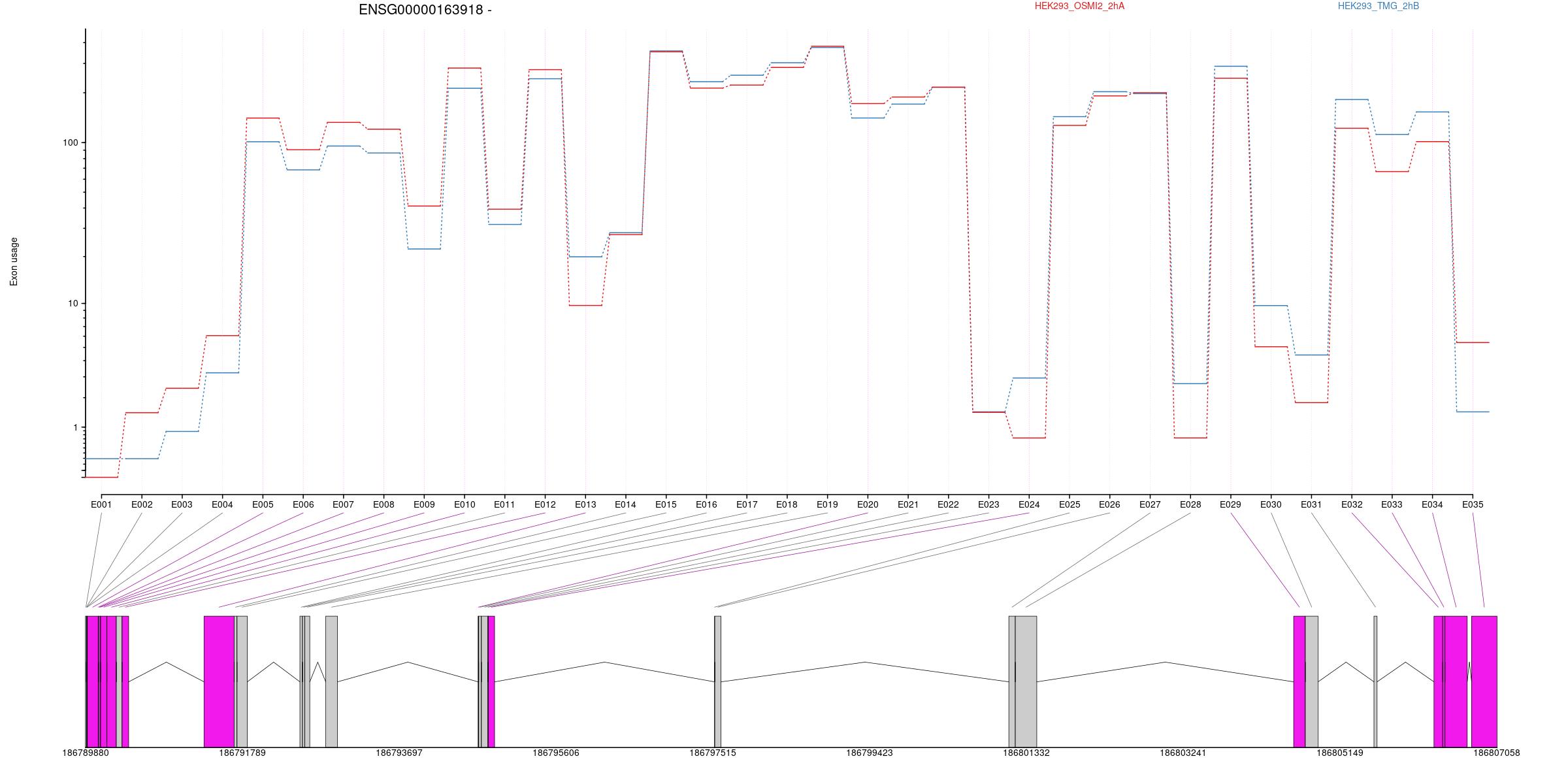The height and width of the screenshot is (784, 1568).
Task: Click exon label E002
Action: tap(142, 504)
